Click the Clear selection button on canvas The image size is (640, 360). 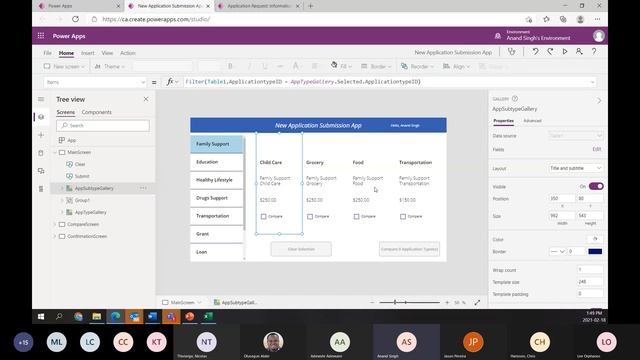(301, 249)
